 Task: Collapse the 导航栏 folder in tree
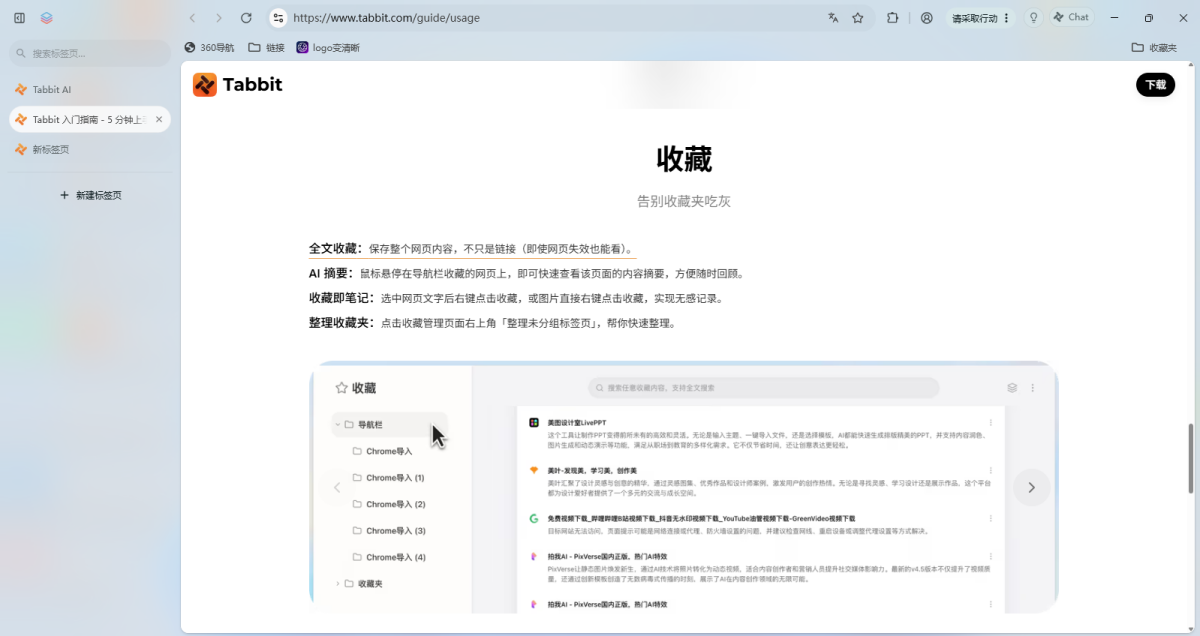click(338, 425)
